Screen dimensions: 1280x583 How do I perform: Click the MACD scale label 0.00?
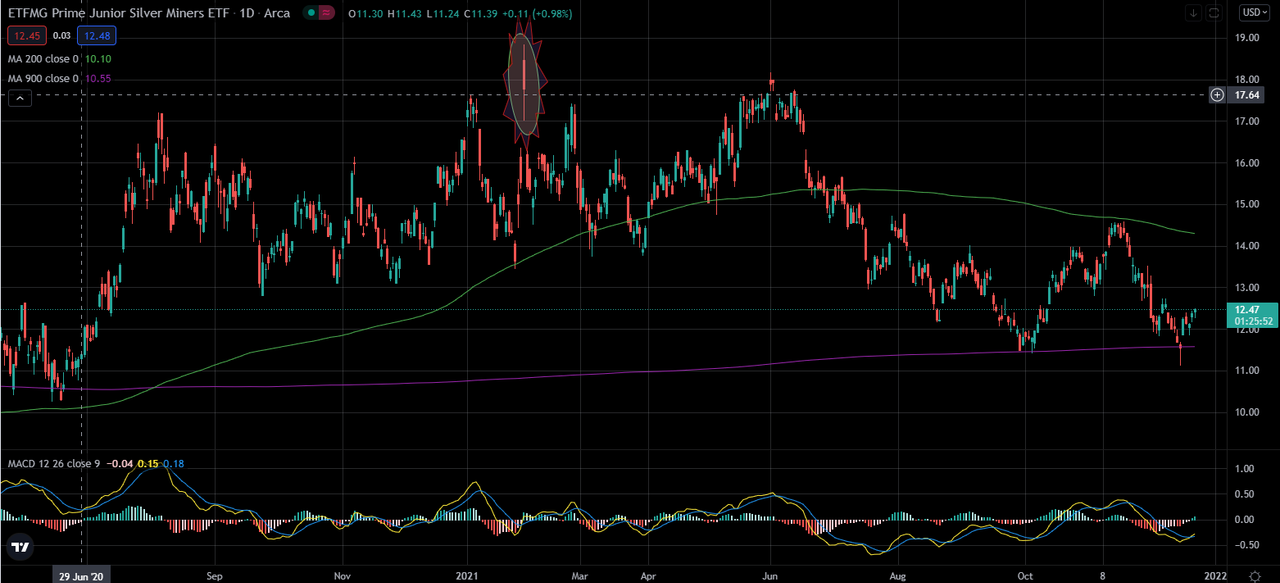click(x=1246, y=519)
